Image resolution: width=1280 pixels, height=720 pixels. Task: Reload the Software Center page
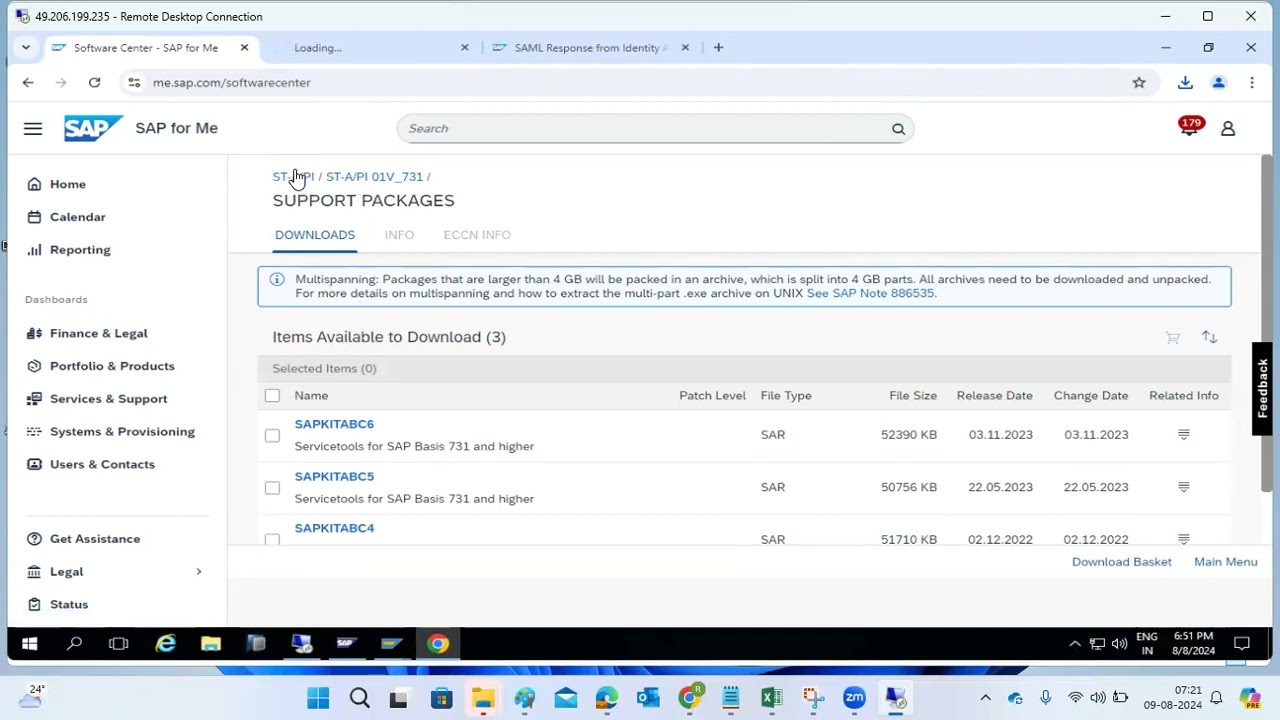click(94, 83)
